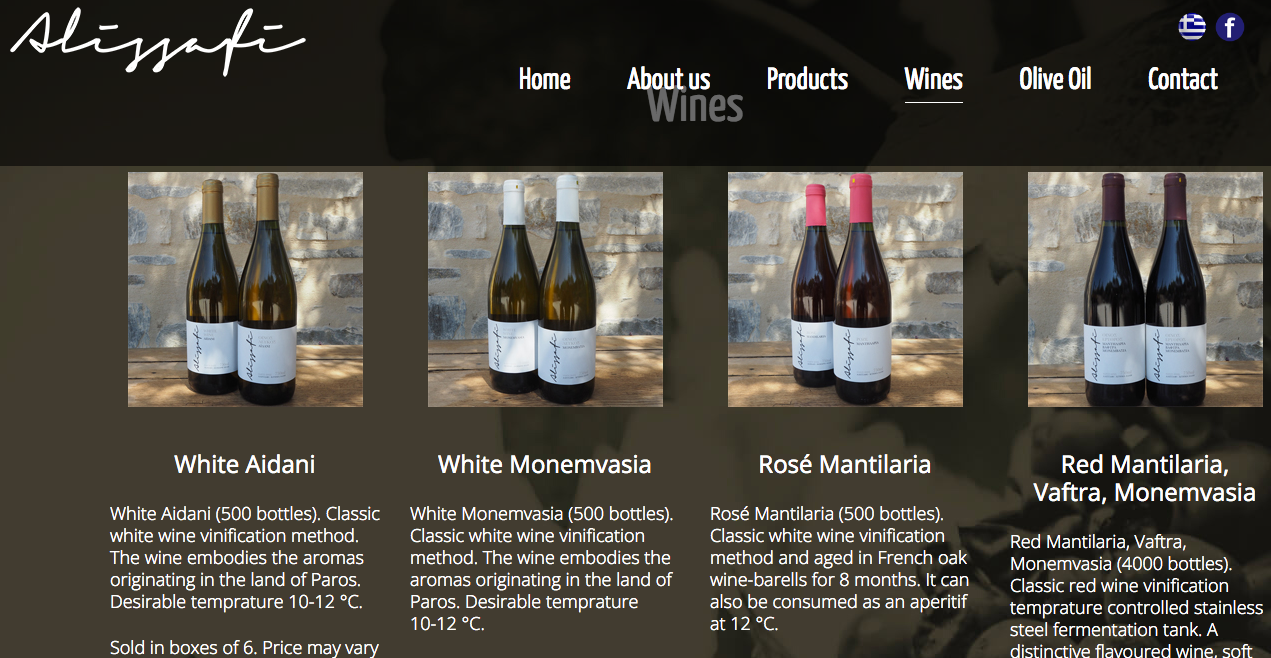This screenshot has height=658, width=1271.
Task: Click the White Aidani bottles photo
Action: pos(245,290)
